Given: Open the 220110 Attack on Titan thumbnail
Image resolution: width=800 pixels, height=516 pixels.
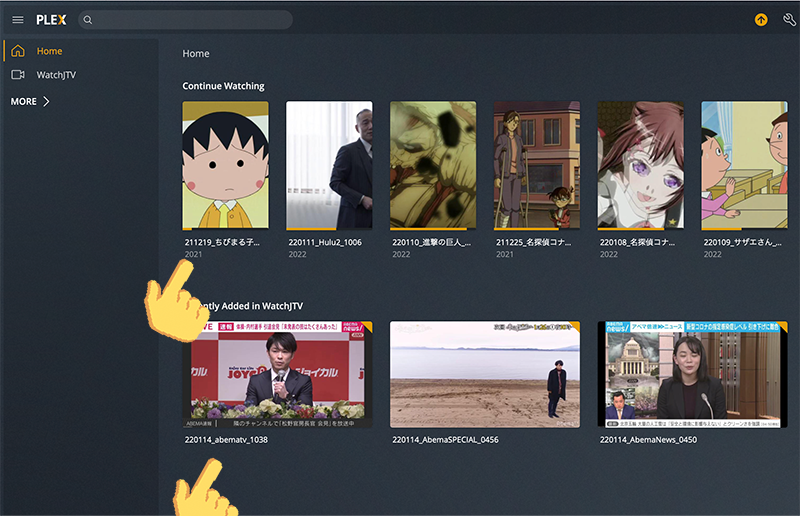Looking at the screenshot, I should [x=433, y=165].
